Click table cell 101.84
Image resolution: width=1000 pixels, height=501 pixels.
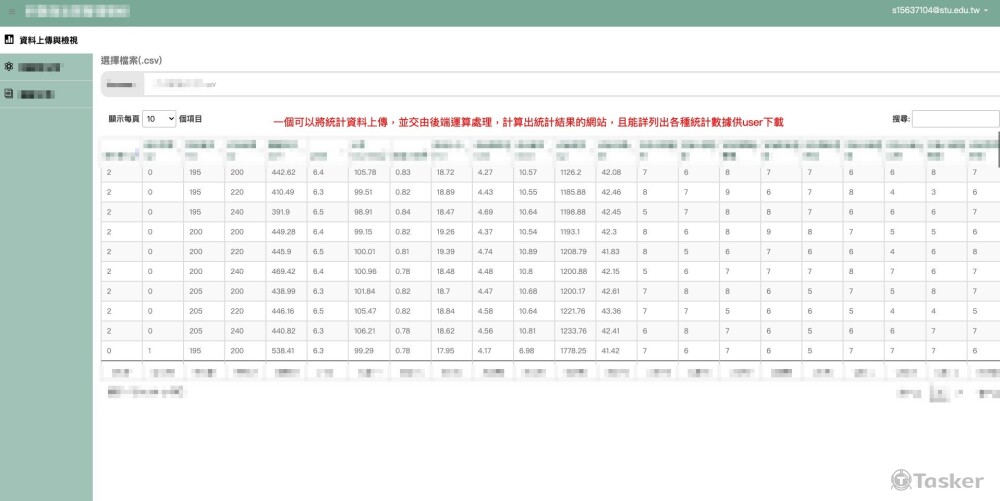369,291
